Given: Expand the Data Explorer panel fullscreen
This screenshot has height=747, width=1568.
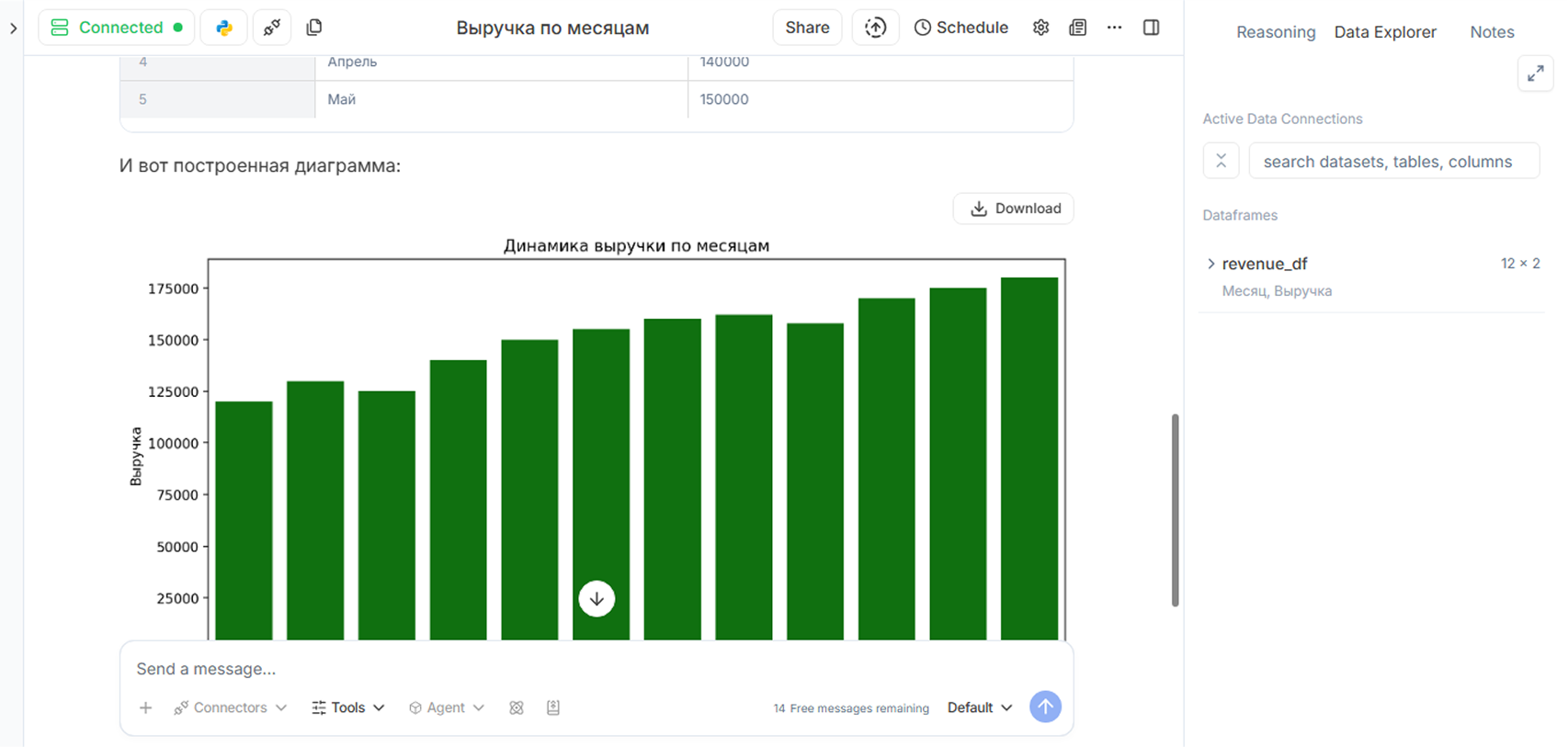Looking at the screenshot, I should [1535, 74].
